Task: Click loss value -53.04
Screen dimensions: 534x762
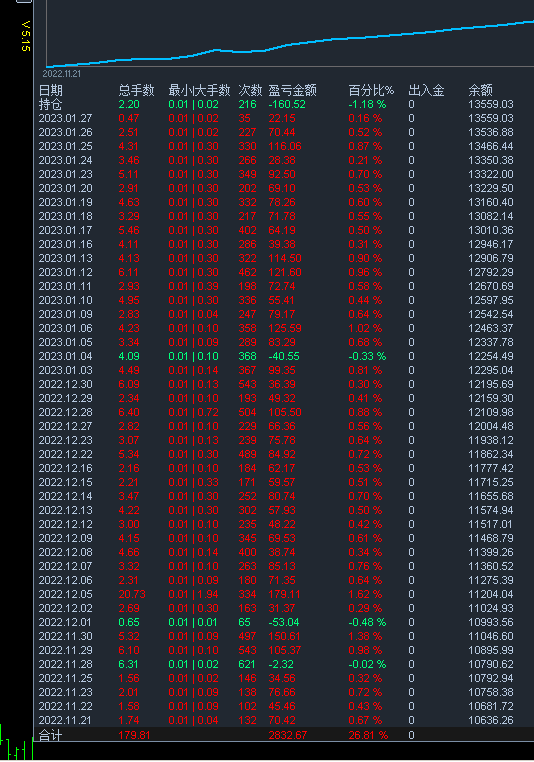Action: point(284,623)
